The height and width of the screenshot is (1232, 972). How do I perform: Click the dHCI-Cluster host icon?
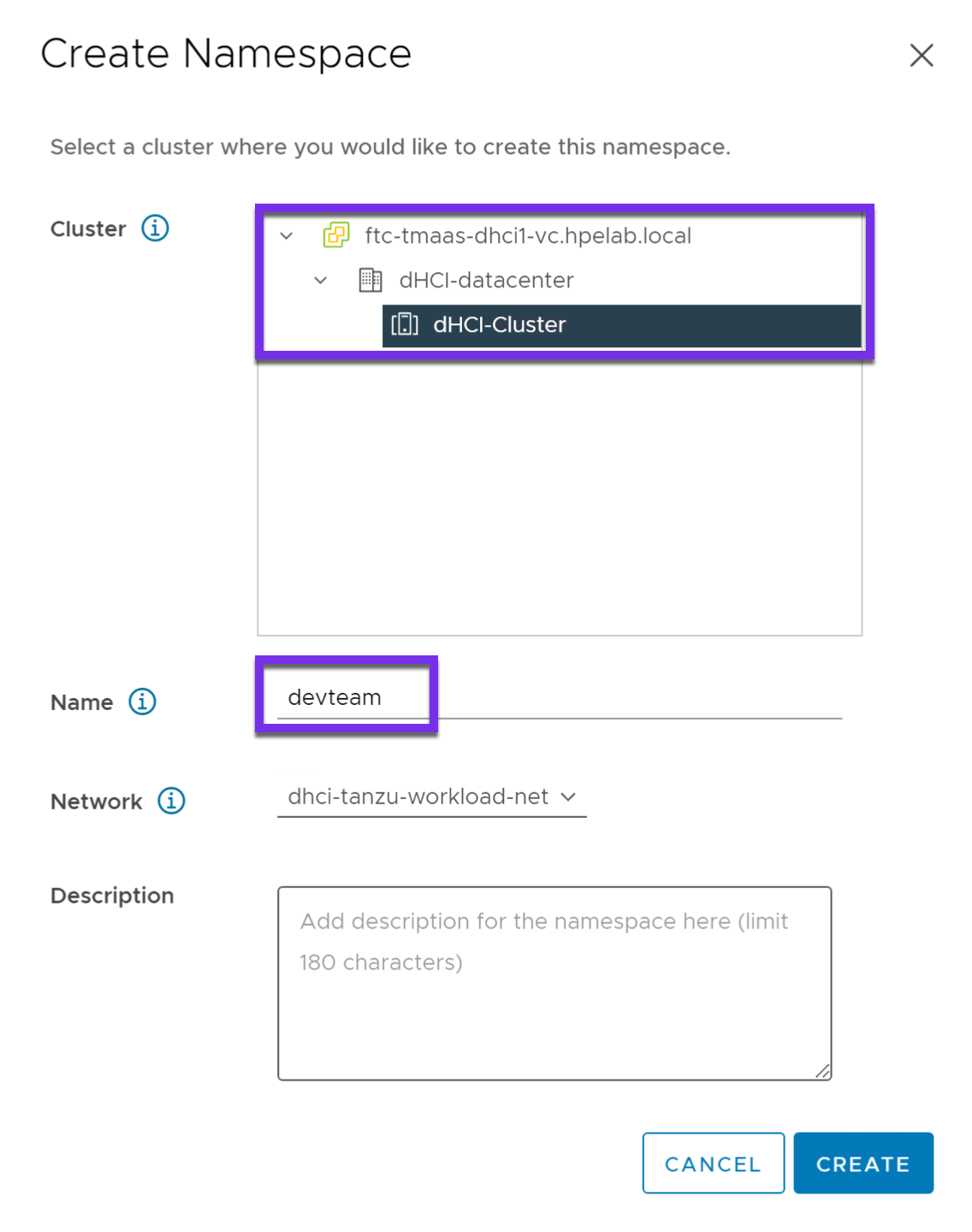pyautogui.click(x=405, y=324)
